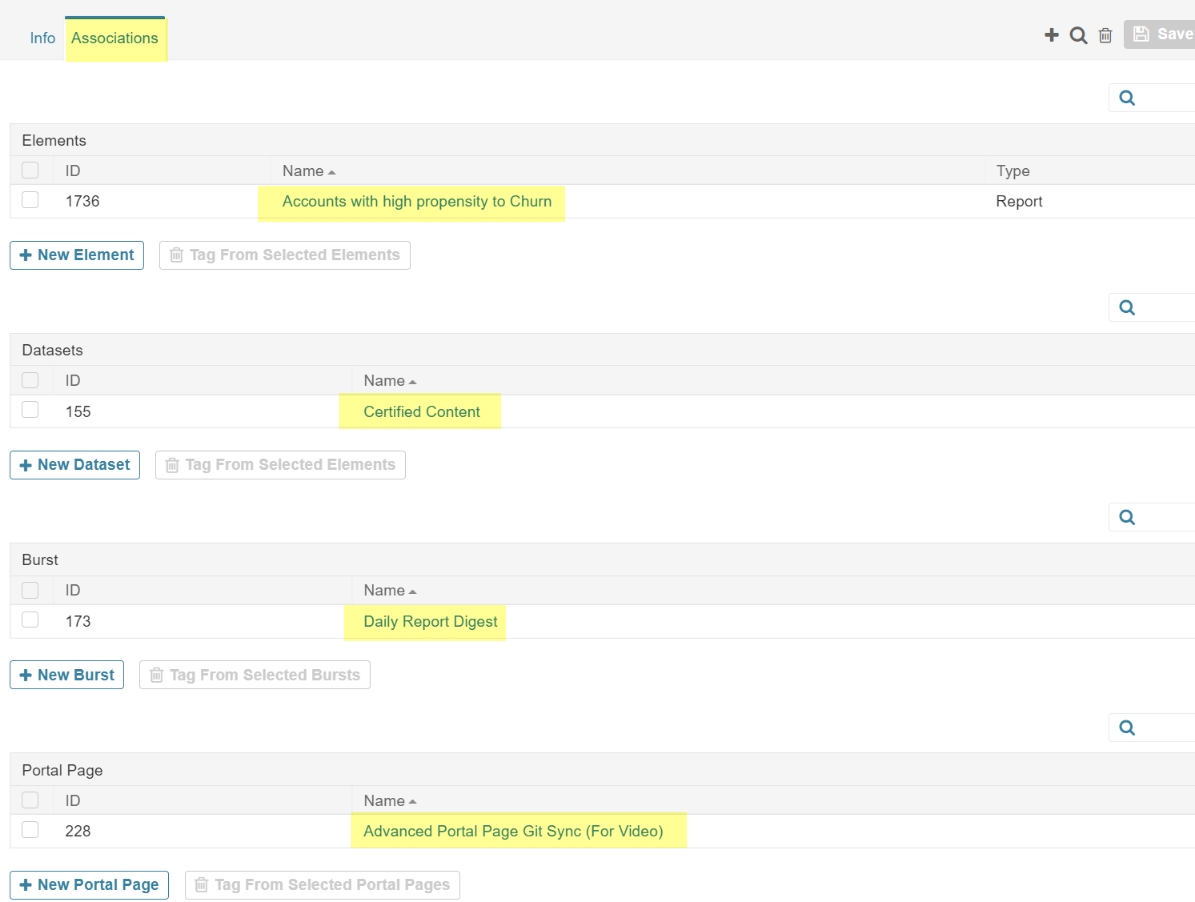Open search for the Burst section
This screenshot has width=1195, height=902.
[1126, 517]
